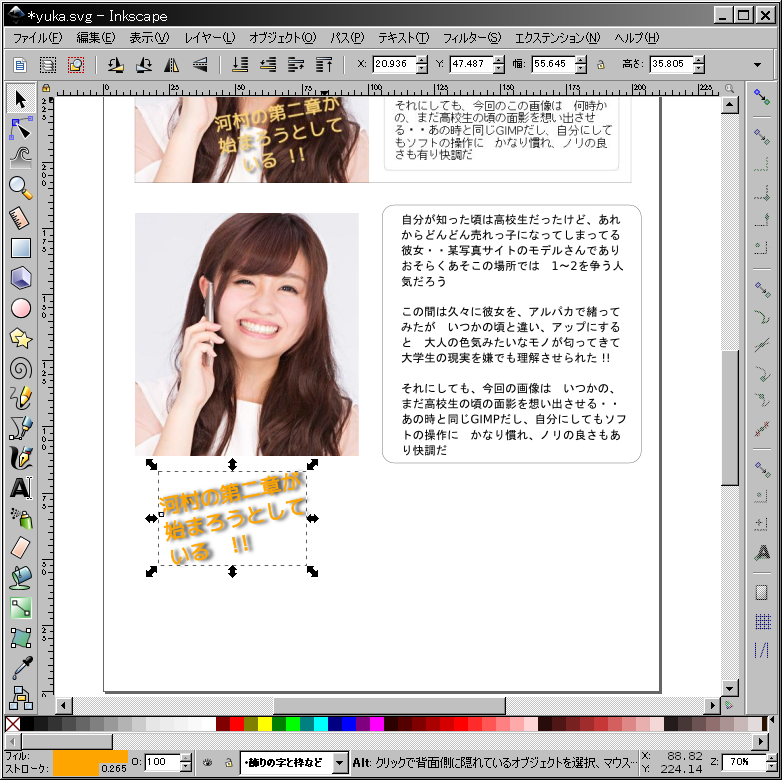Flip selection vertically
The width and height of the screenshot is (782, 780).
[x=199, y=64]
